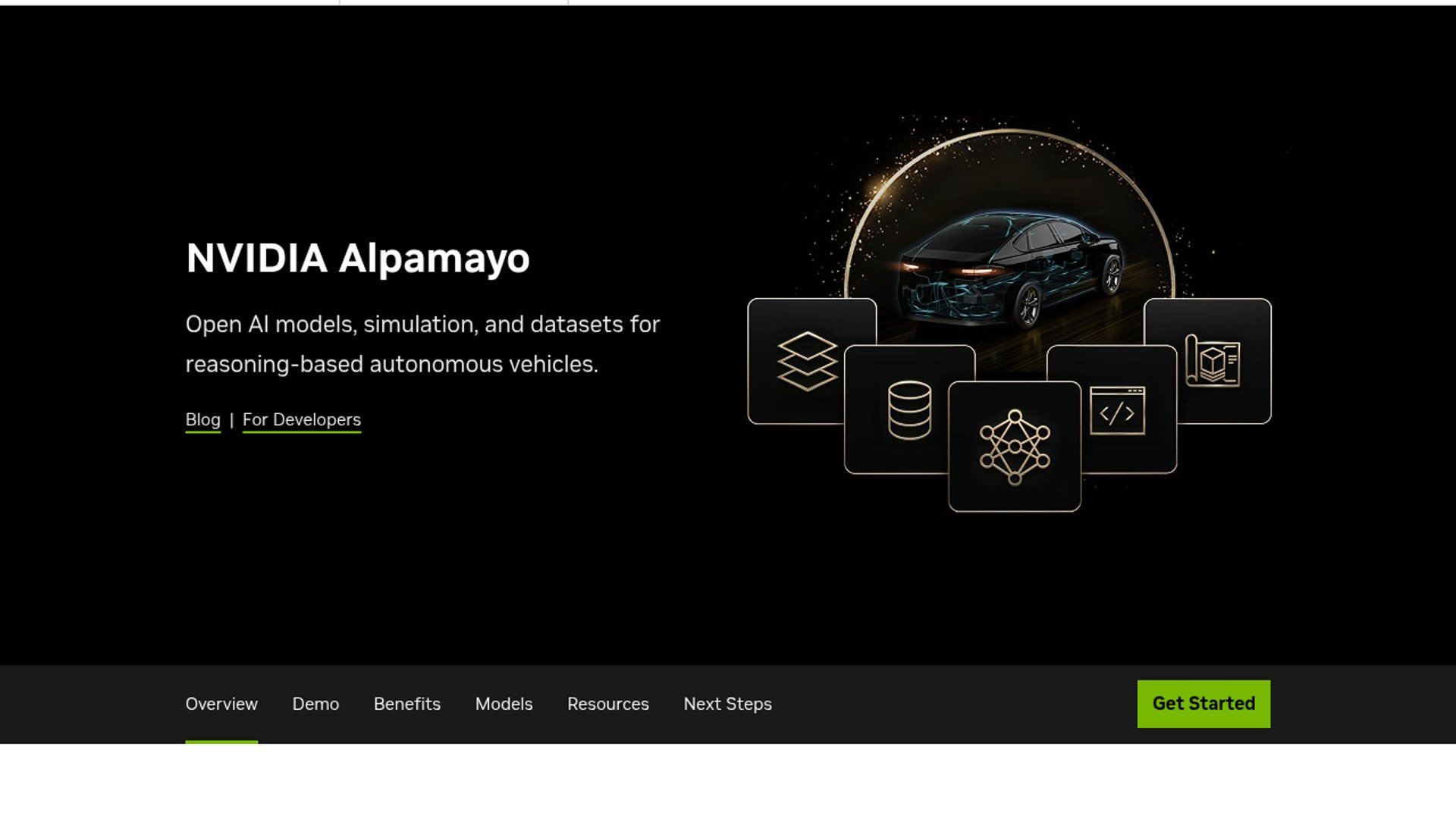Switch to the Demo tab
The height and width of the screenshot is (819, 1456).
click(315, 704)
